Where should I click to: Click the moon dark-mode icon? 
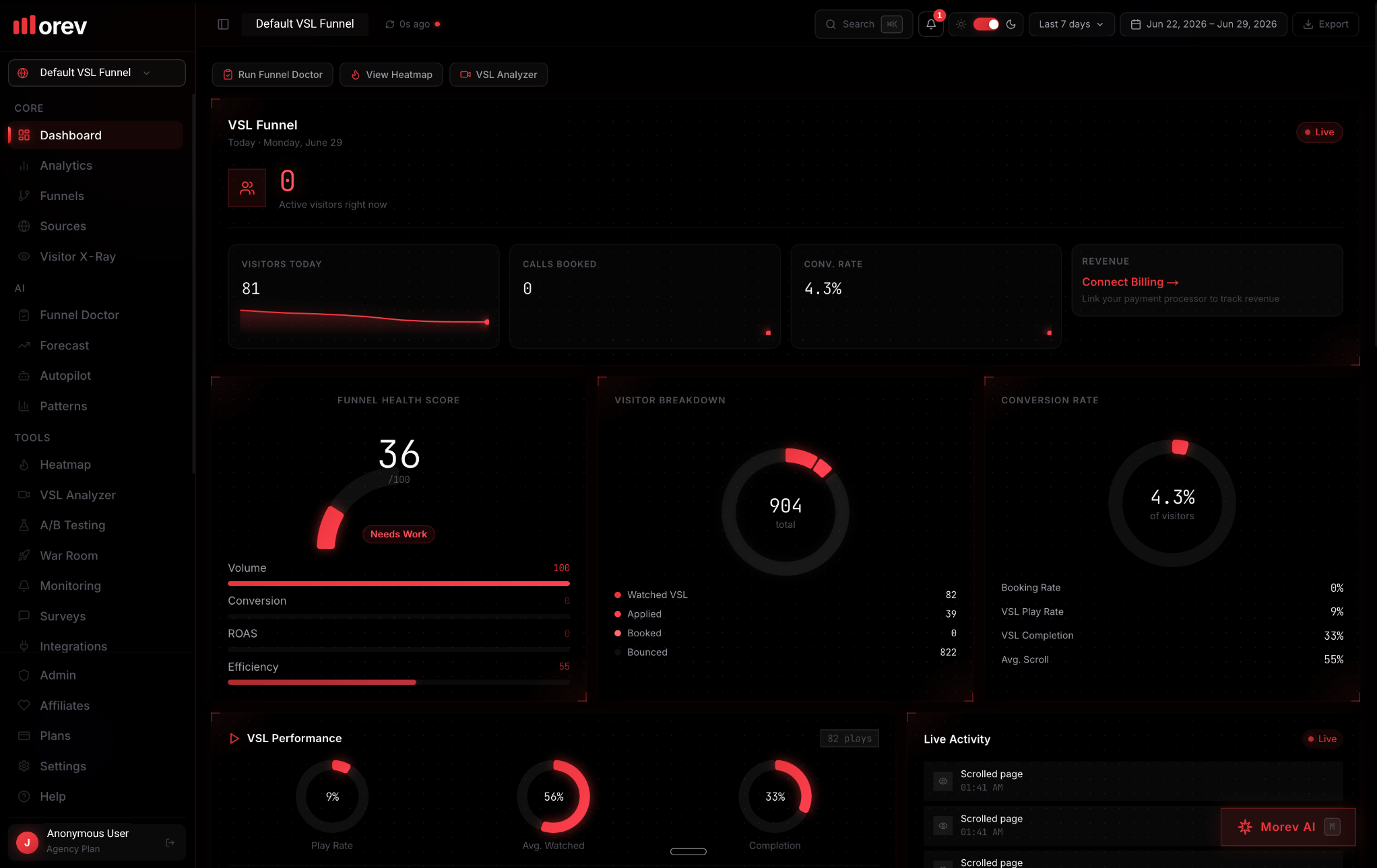pyautogui.click(x=1011, y=24)
